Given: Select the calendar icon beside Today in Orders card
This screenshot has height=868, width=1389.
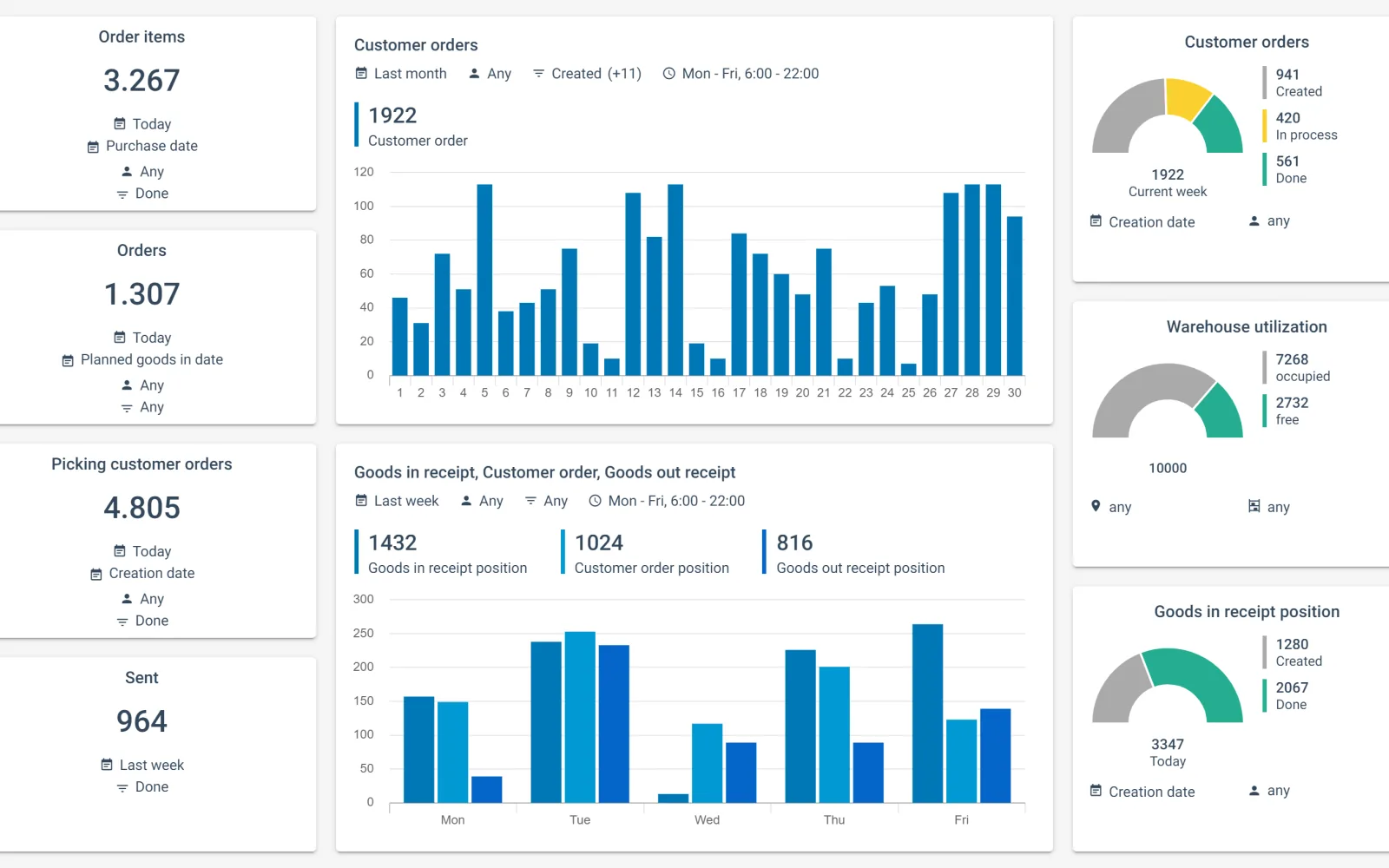Looking at the screenshot, I should [120, 338].
